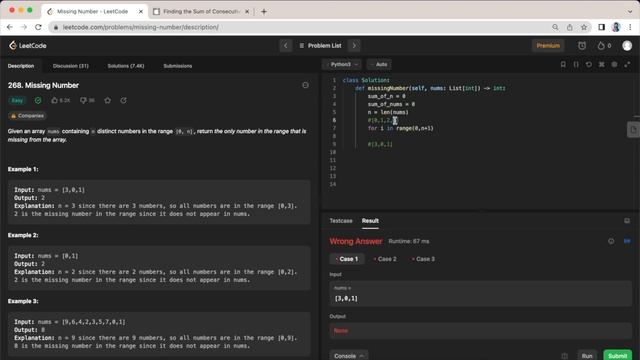Open editor keyboard shortcuts icon
This screenshot has height=360, width=640.
click(601, 64)
